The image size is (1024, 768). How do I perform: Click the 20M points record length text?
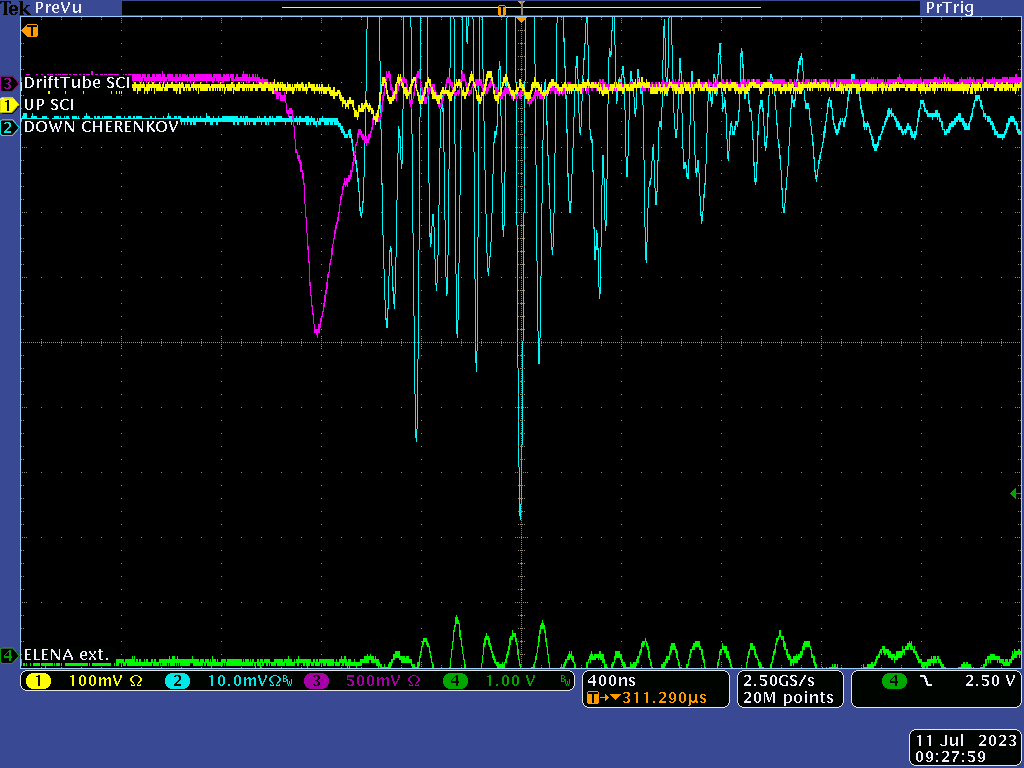(x=788, y=698)
